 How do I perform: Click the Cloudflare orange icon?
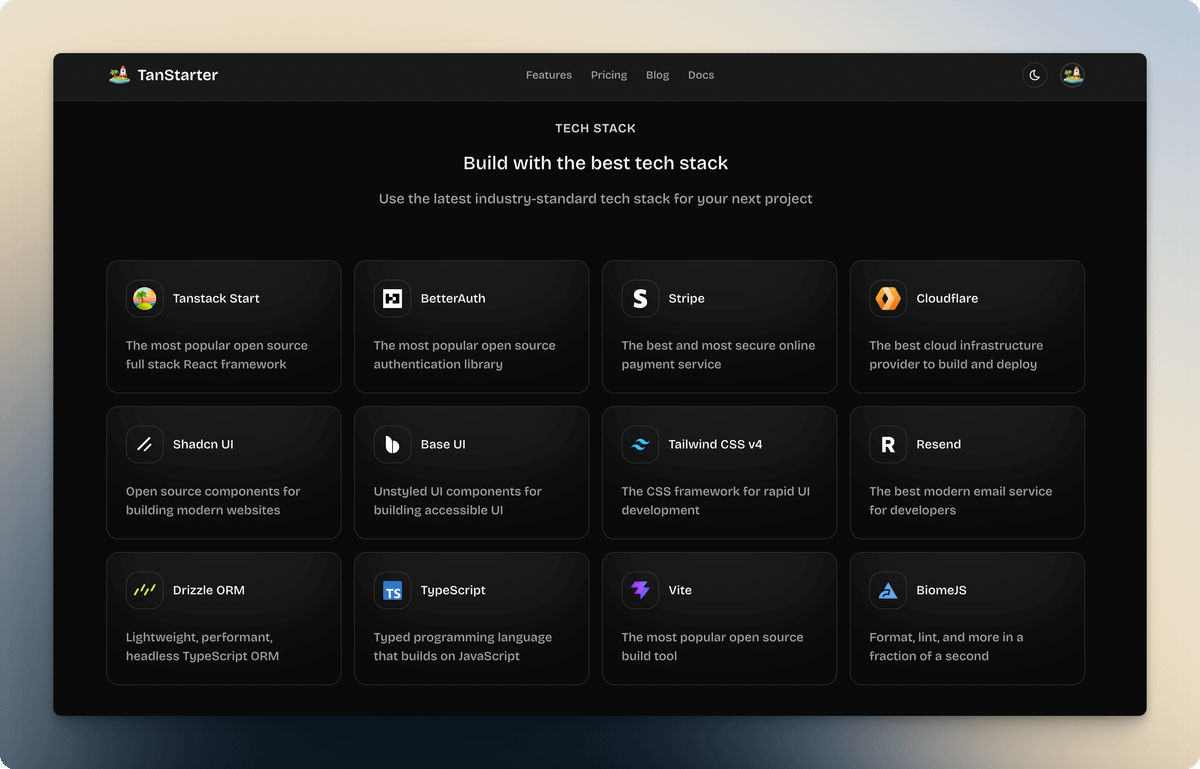tap(888, 298)
